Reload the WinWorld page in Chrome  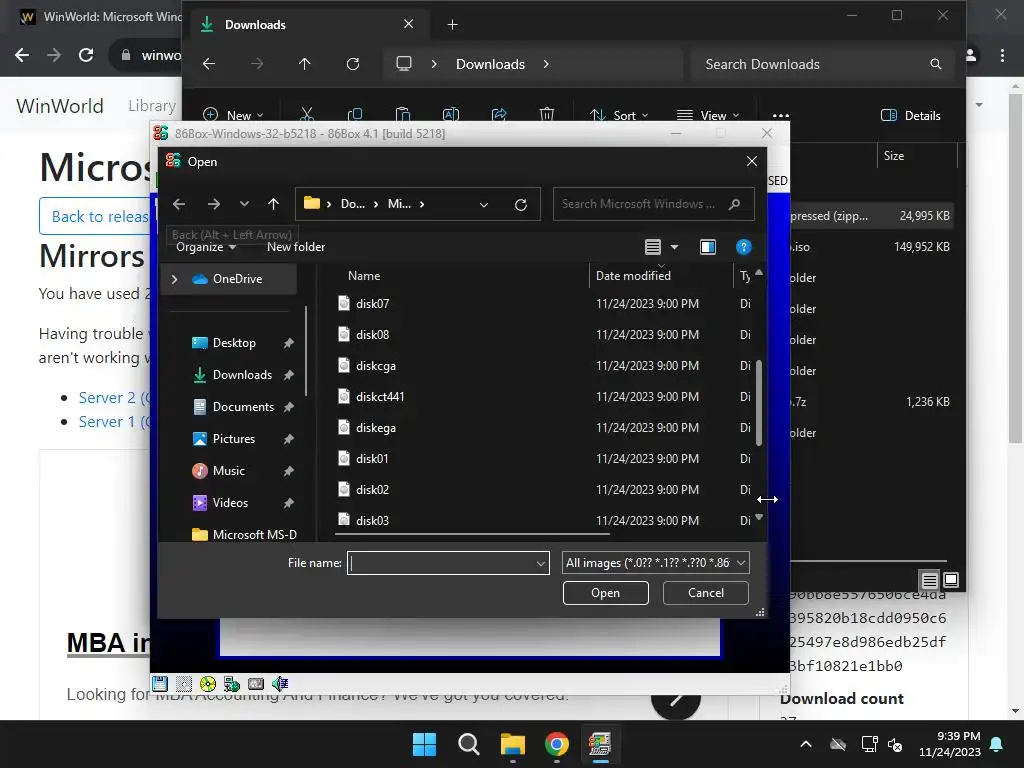click(x=86, y=55)
